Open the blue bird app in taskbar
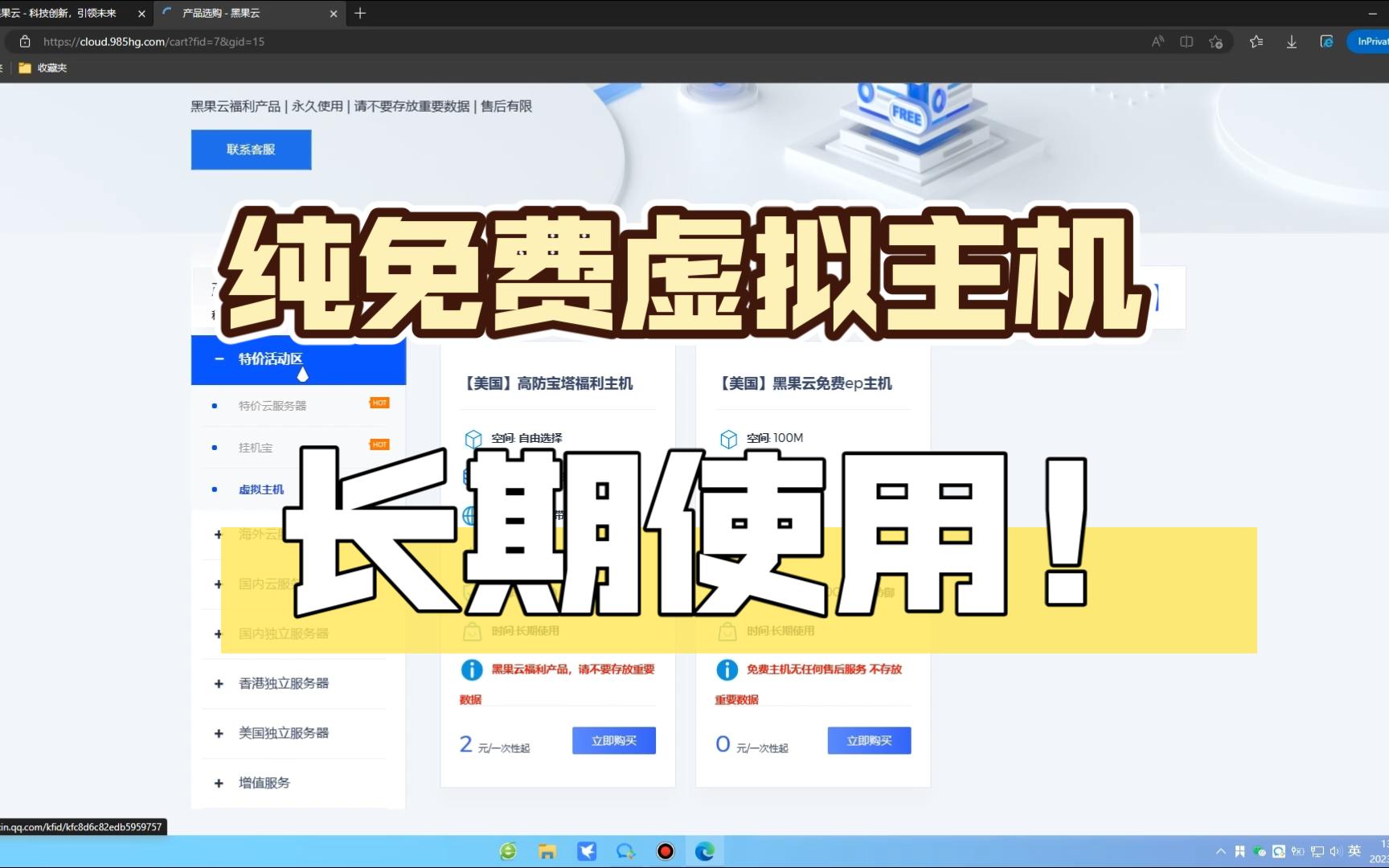The width and height of the screenshot is (1389, 868). 587,851
